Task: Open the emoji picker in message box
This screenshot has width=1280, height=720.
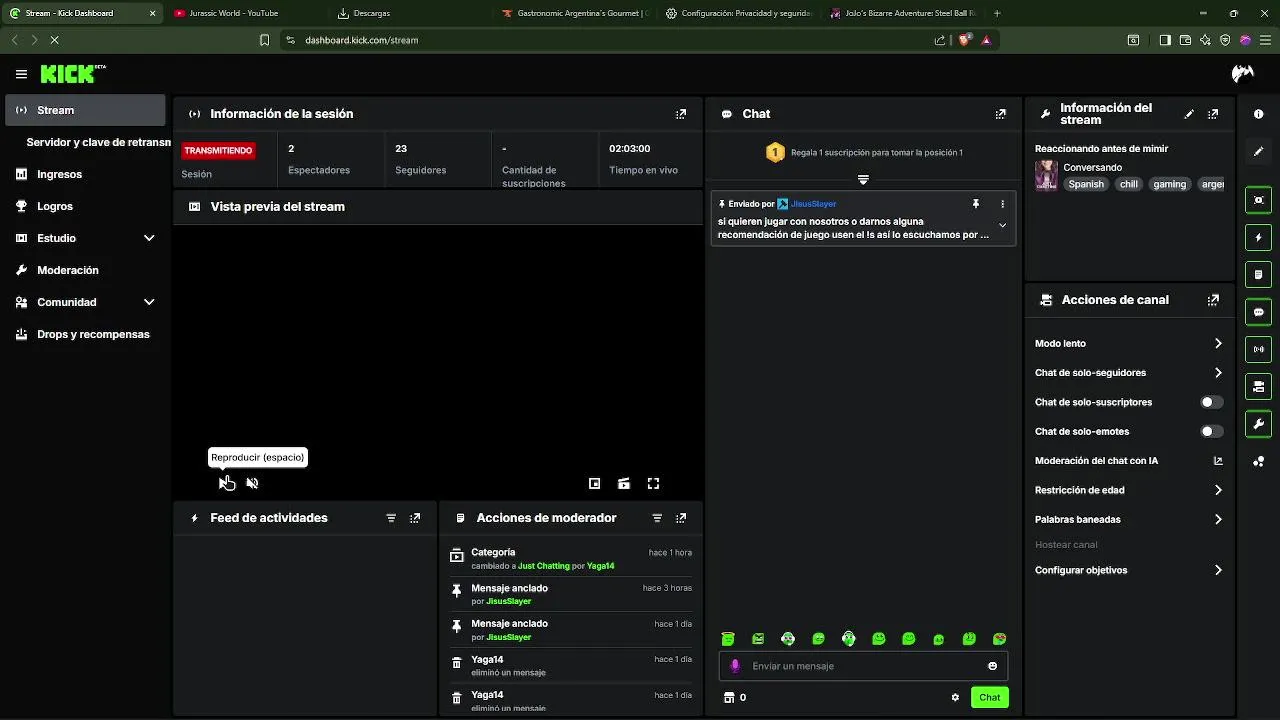Action: [992, 666]
